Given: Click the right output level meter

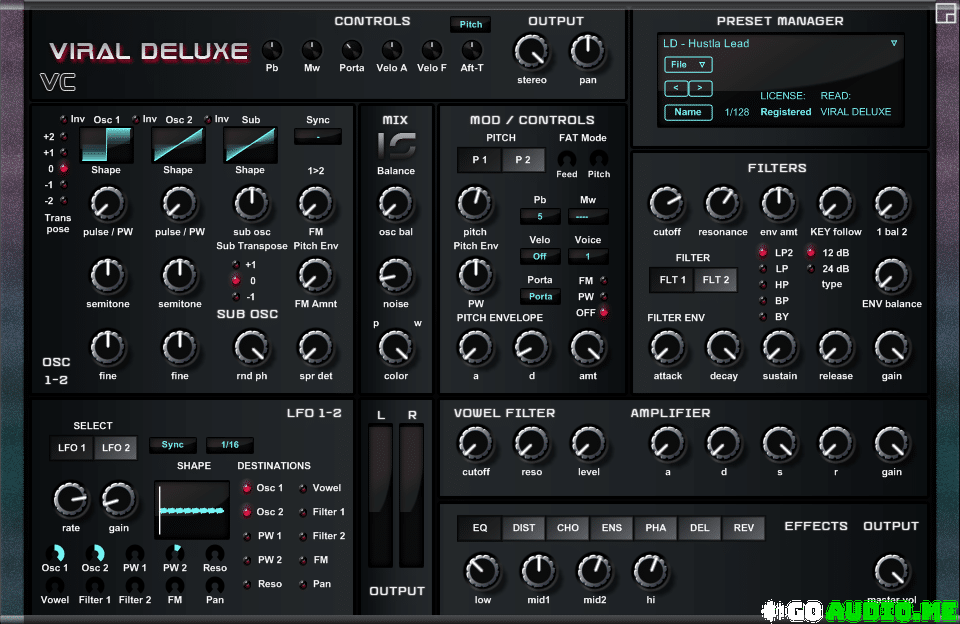Looking at the screenshot, I should pos(411,496).
